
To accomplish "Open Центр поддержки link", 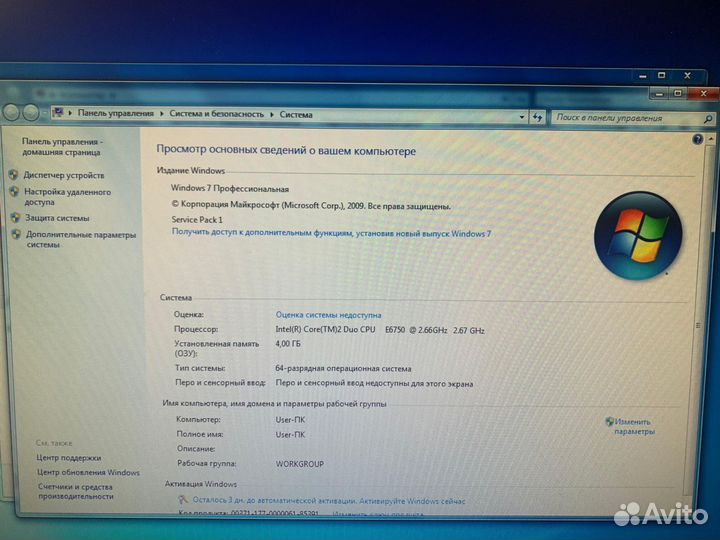I will click(68, 458).
